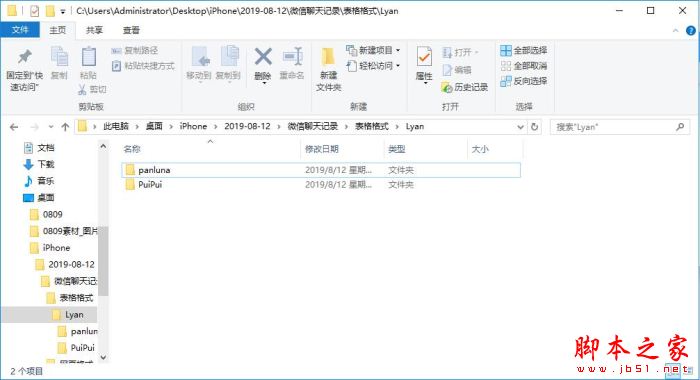Sort by Name (名称) column
The height and width of the screenshot is (380, 700).
132,149
